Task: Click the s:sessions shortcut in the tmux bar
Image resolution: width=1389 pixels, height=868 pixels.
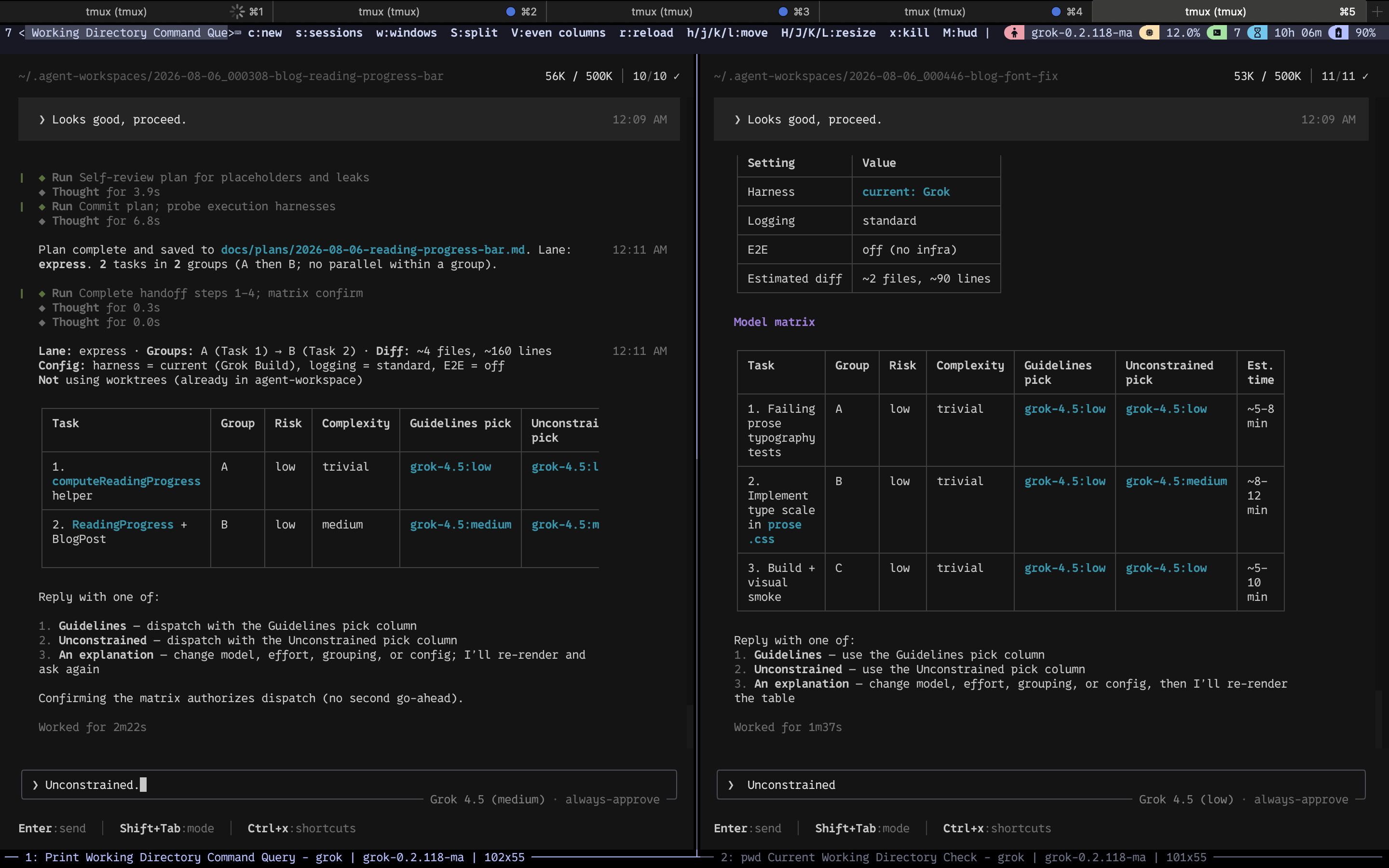Action: point(329,33)
